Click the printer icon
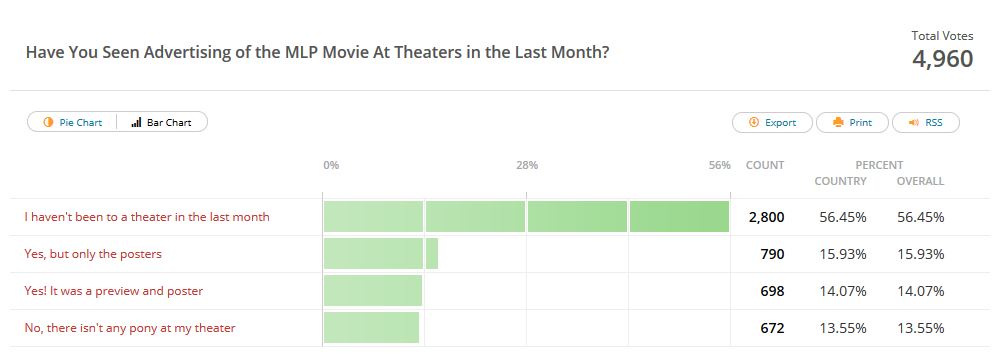Screen dimensions: 999x360 838,122
